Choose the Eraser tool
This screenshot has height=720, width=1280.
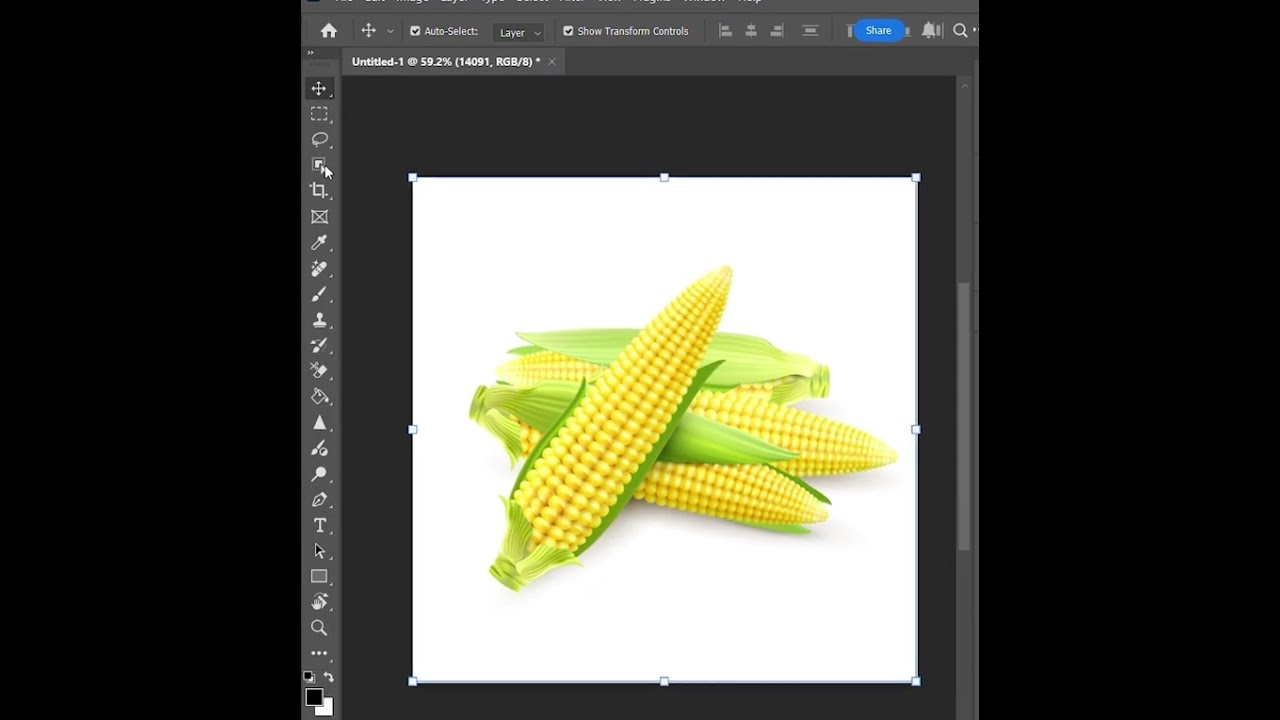pos(319,371)
